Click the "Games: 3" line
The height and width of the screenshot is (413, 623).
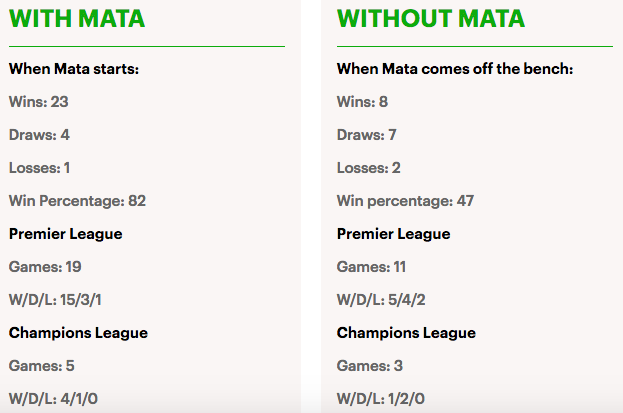(x=368, y=366)
